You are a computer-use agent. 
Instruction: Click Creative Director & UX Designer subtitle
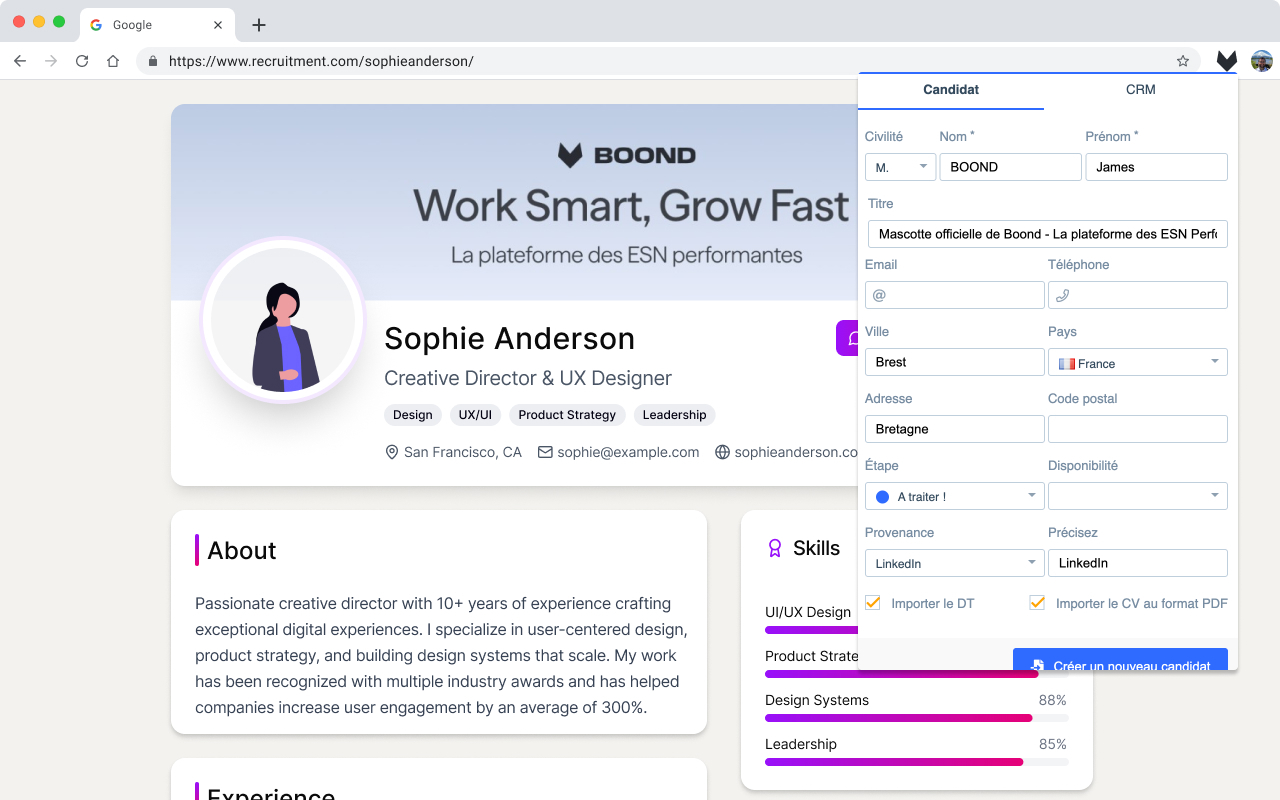click(x=528, y=378)
